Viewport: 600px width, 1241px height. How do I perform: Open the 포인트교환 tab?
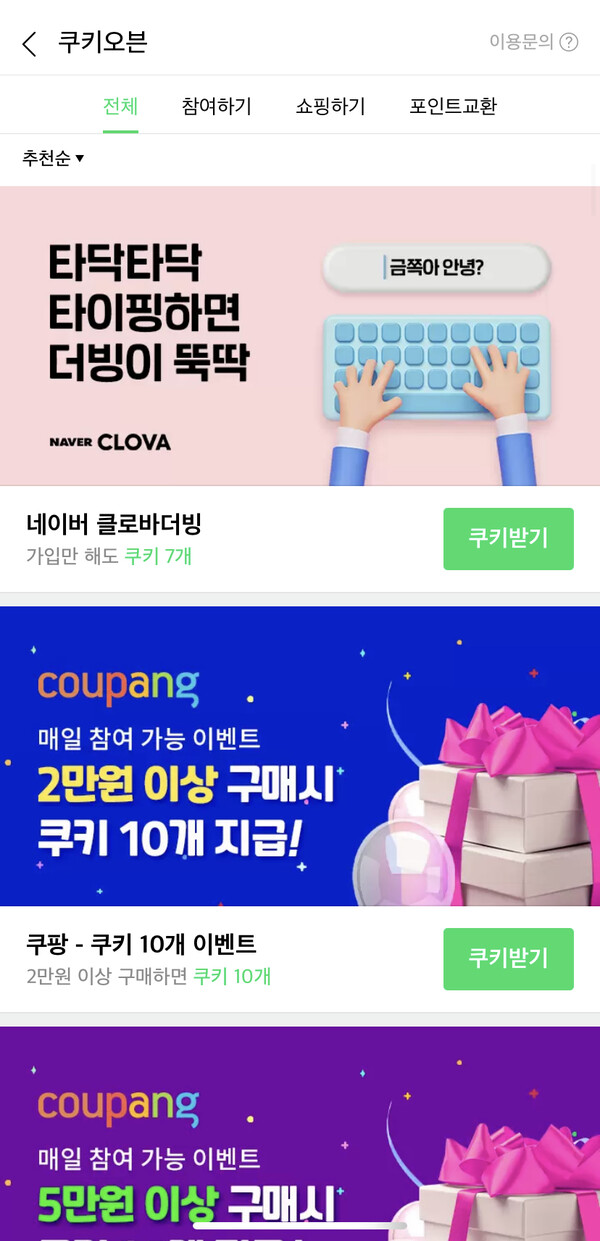point(453,106)
